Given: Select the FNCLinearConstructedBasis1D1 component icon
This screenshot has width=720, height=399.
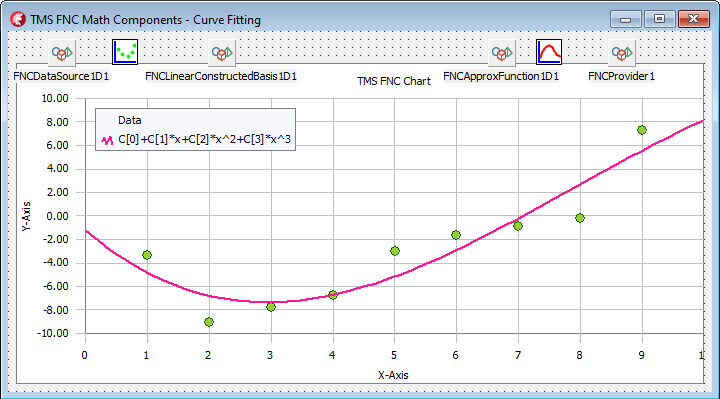Looking at the screenshot, I should (222, 52).
